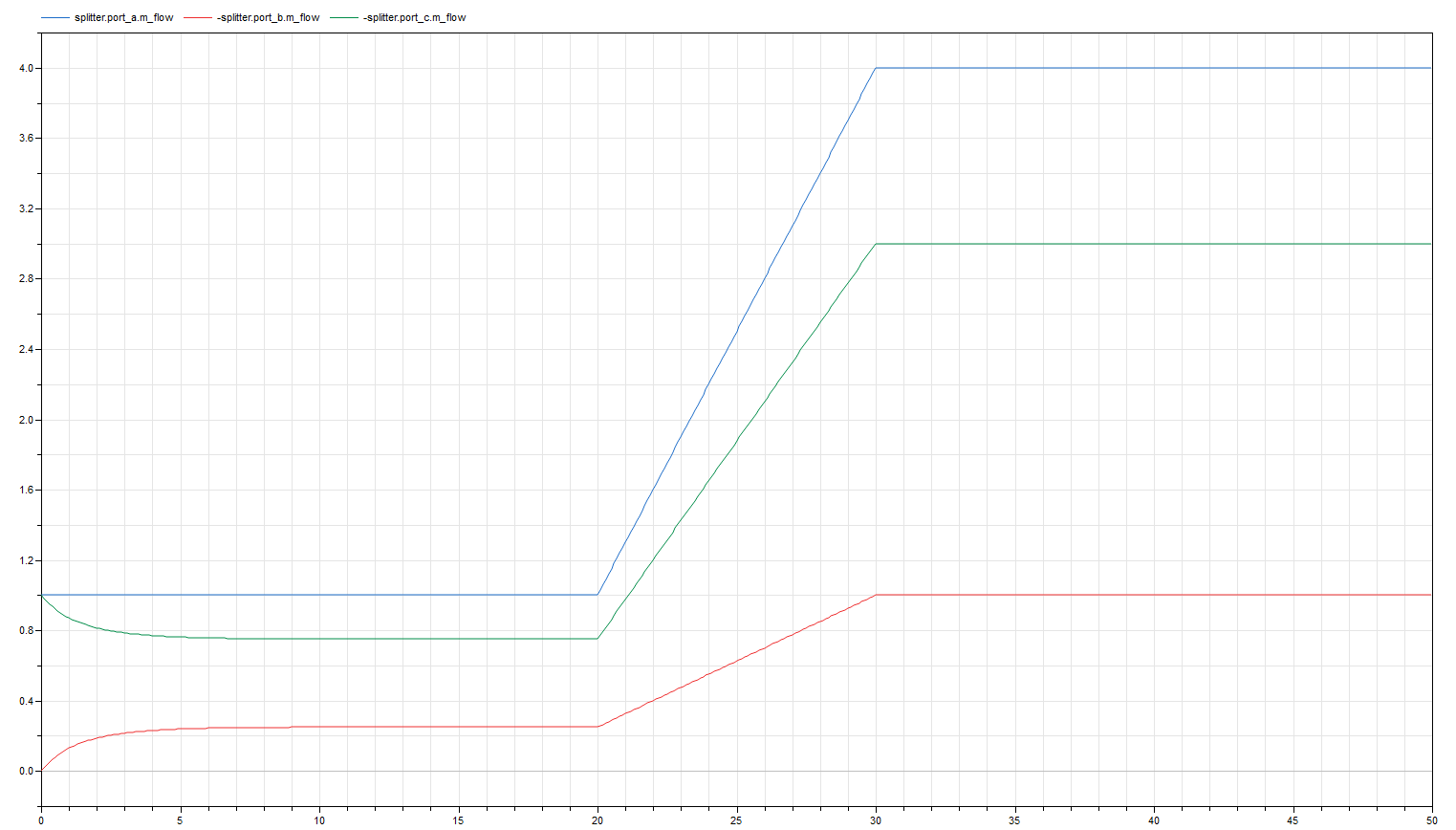This screenshot has width=1456, height=830.
Task: Click the x-axis tick label 50
Action: pyautogui.click(x=1431, y=819)
